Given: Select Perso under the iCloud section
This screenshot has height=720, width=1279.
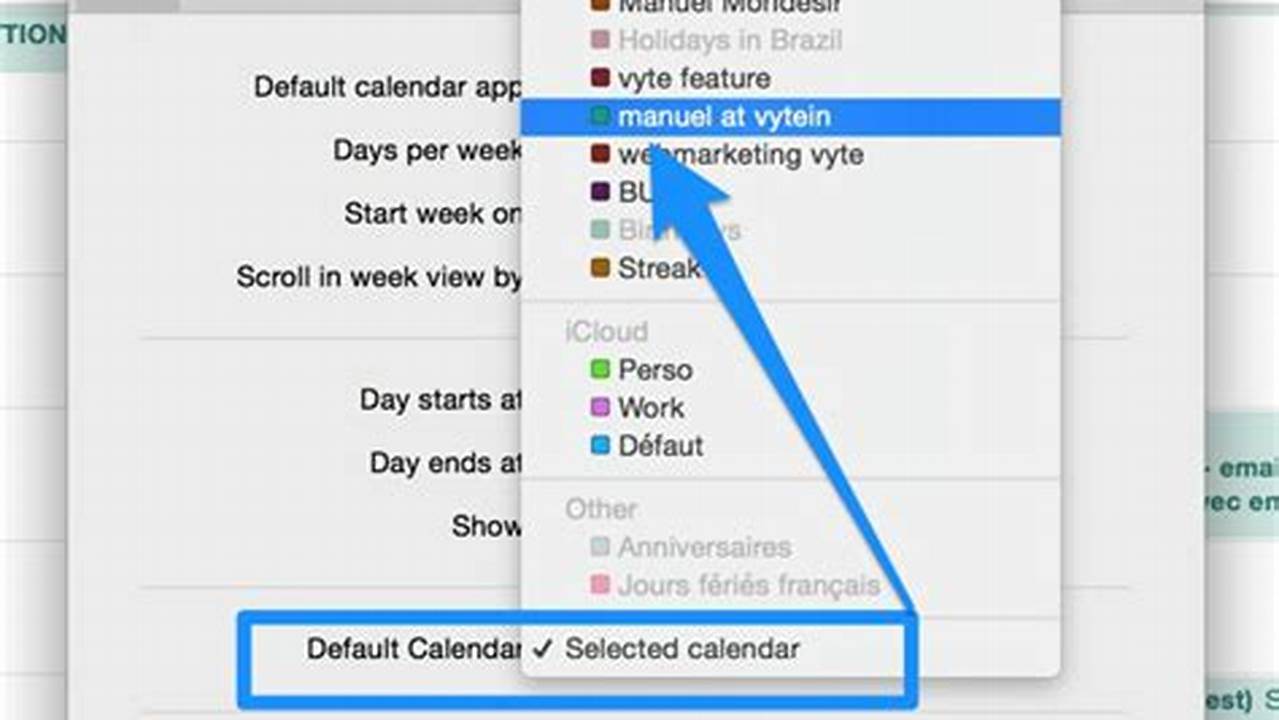Looking at the screenshot, I should pos(655,369).
